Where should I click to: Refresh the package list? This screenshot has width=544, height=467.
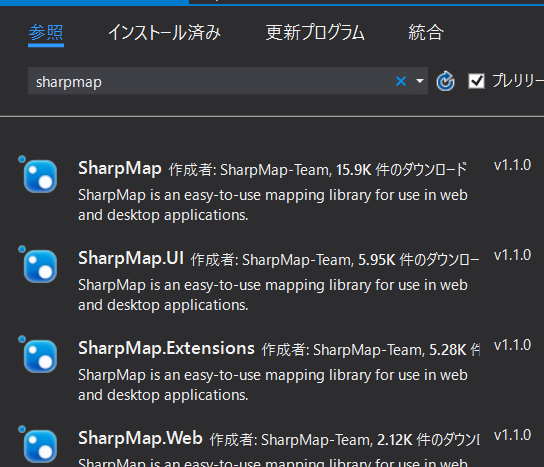click(x=445, y=81)
